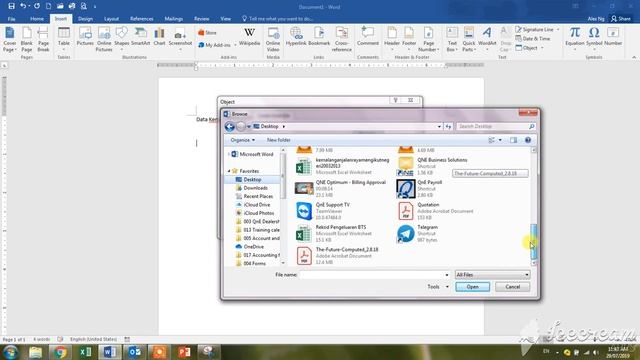
Task: Open the change view dropdown arrow
Action: tap(500, 140)
